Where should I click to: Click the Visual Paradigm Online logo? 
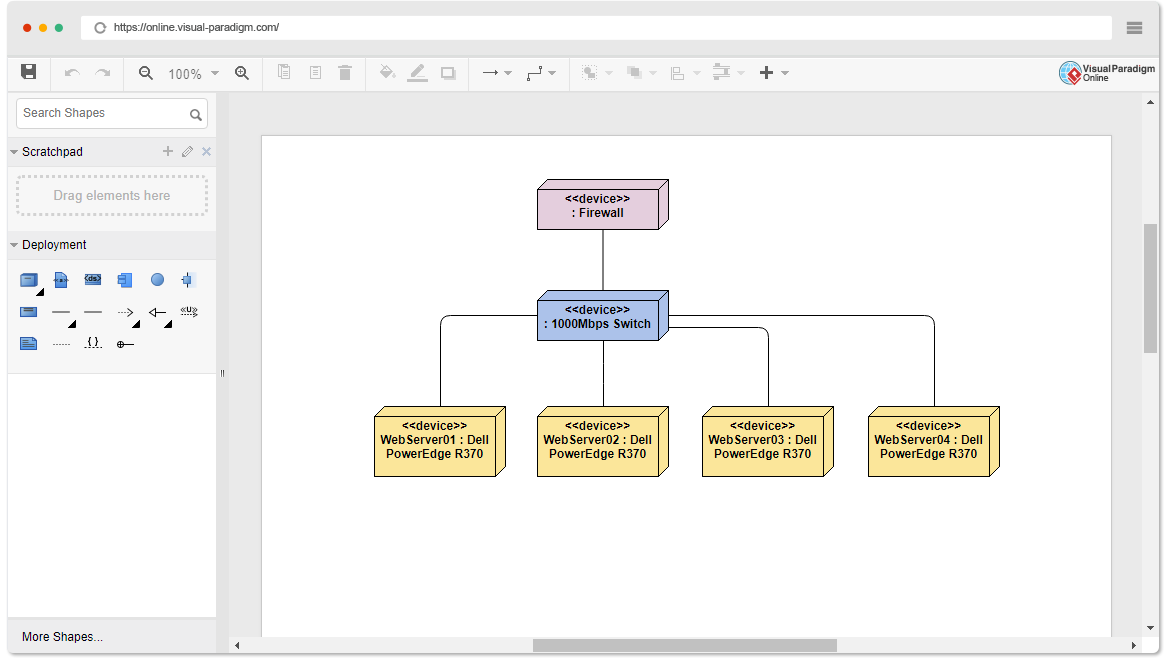[x=1107, y=72]
